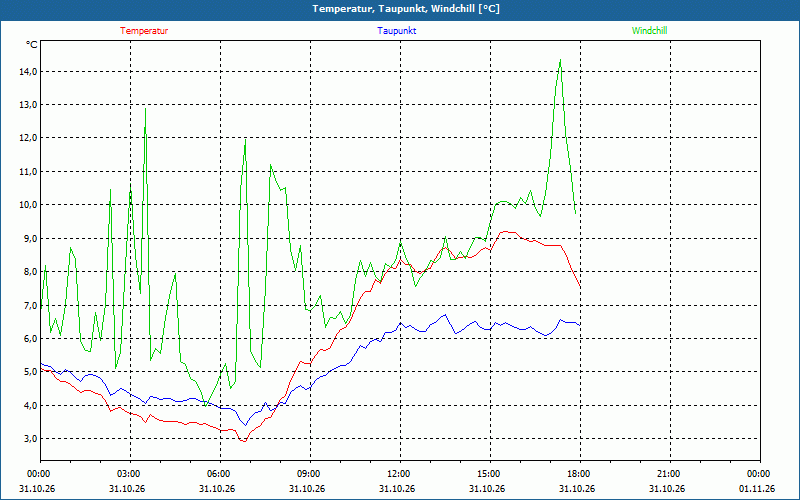Click the 9,0 y-axis value
Viewport: 800px width, 500px height.
pyautogui.click(x=30, y=238)
